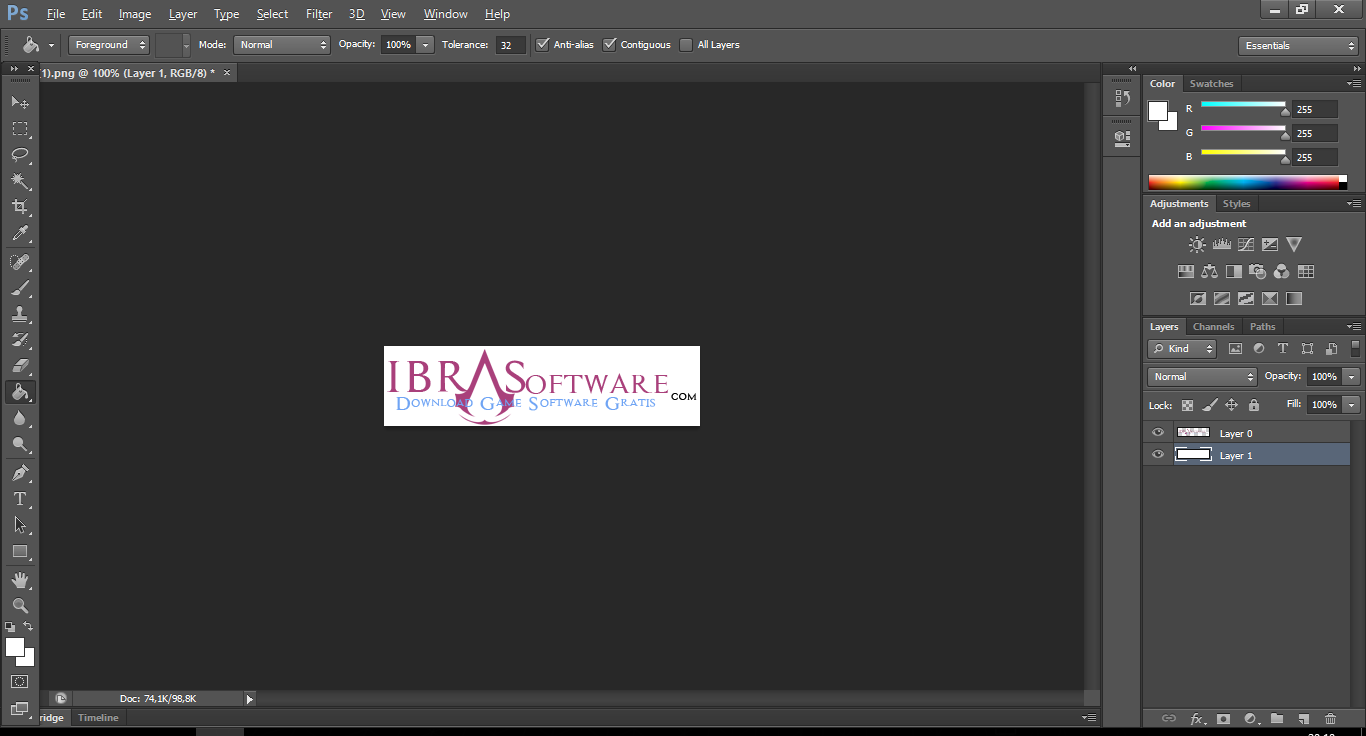This screenshot has height=736, width=1366.
Task: Open the layer blend mode Normal dropdown
Action: point(1202,377)
